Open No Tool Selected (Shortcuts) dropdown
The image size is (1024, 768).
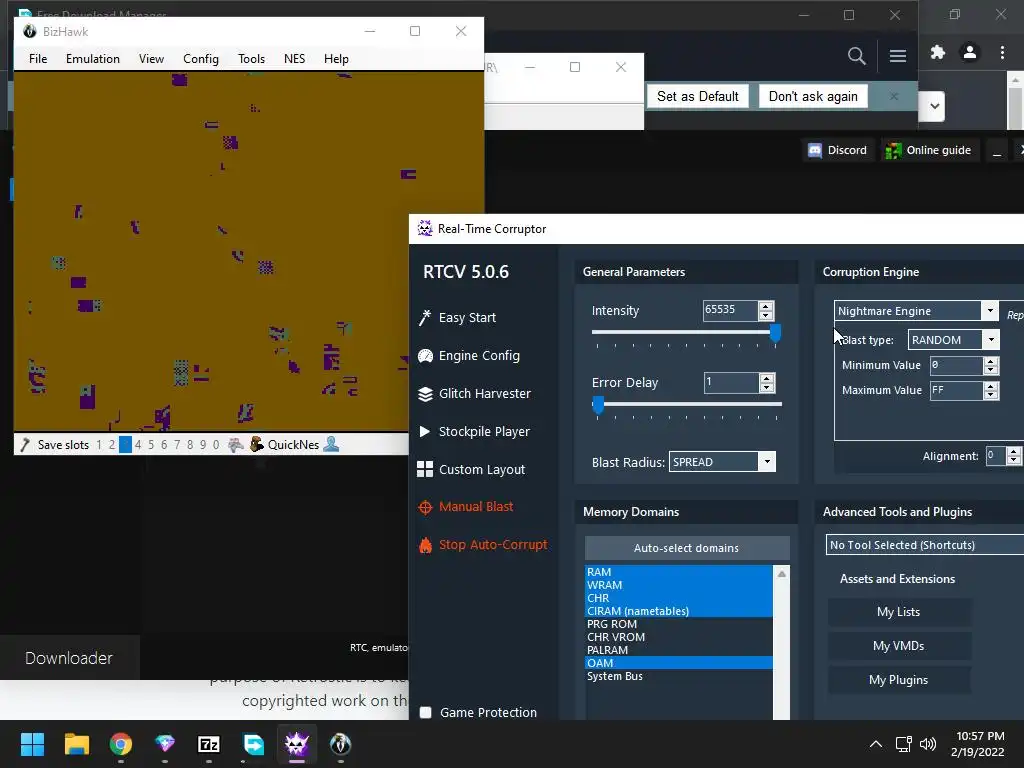tap(925, 545)
